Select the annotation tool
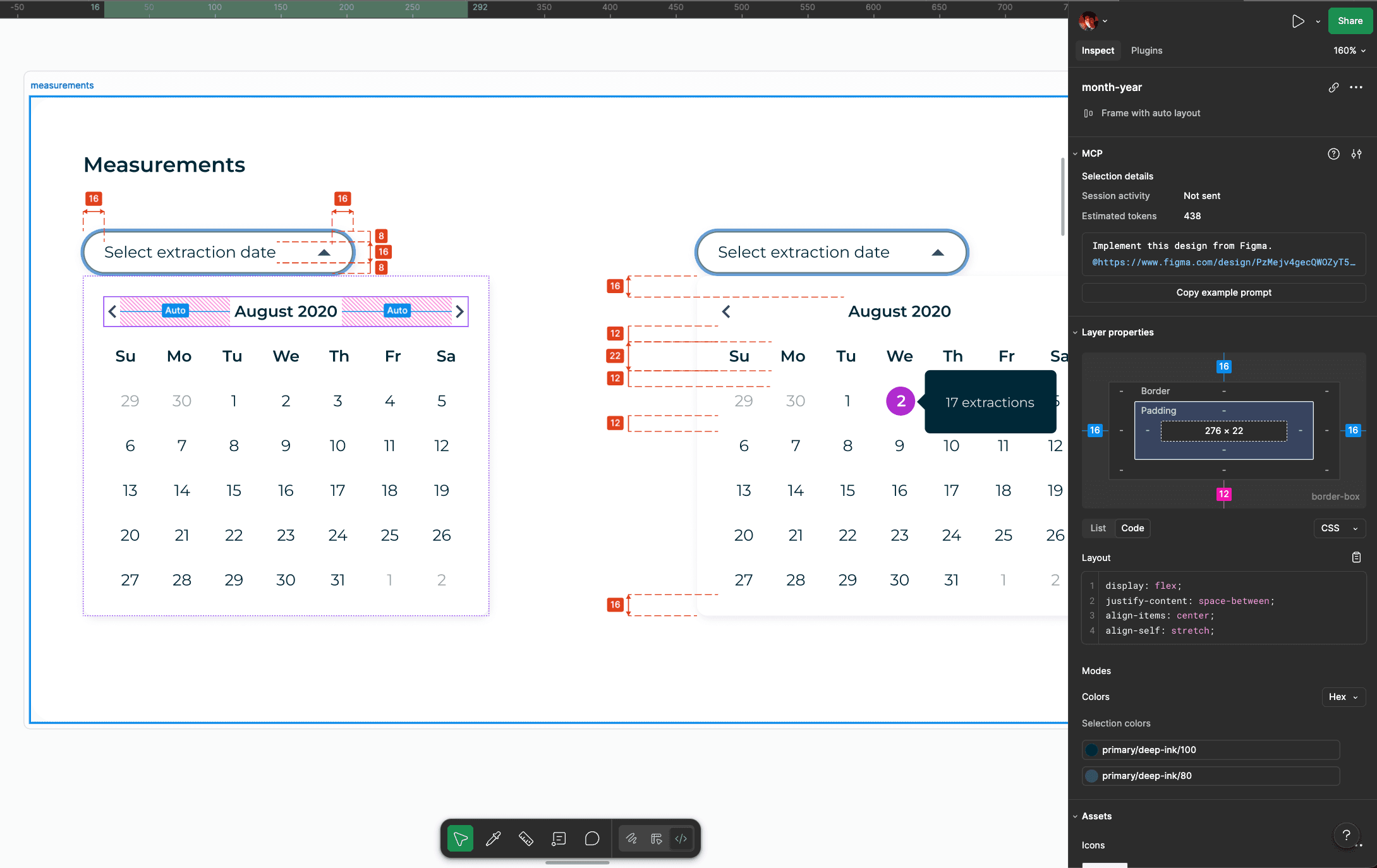 point(559,839)
